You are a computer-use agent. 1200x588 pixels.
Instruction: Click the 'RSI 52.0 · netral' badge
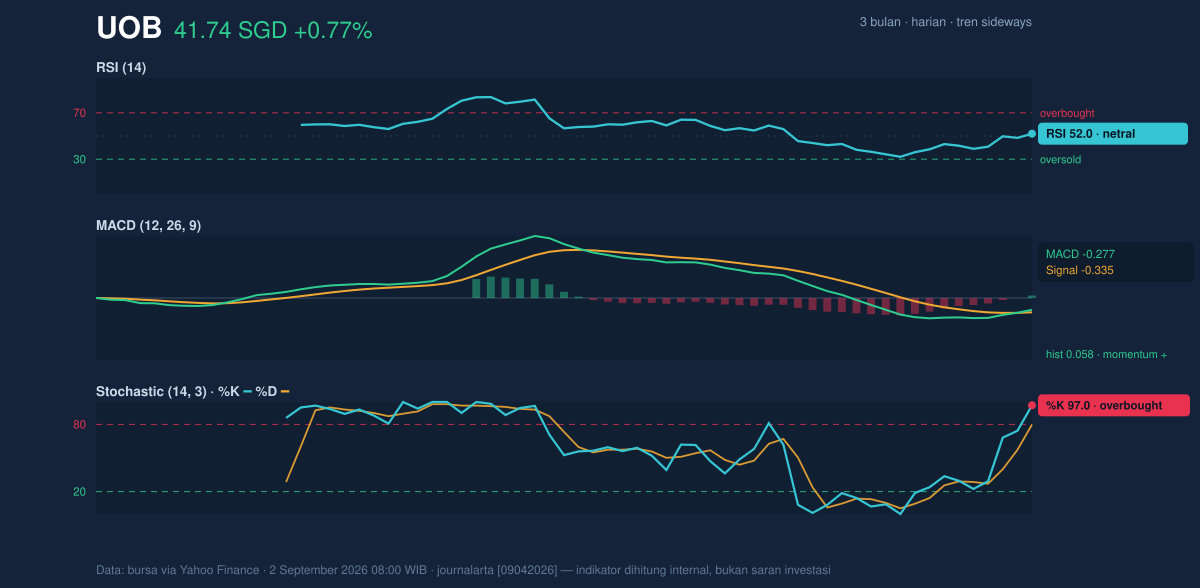[x=1113, y=133]
